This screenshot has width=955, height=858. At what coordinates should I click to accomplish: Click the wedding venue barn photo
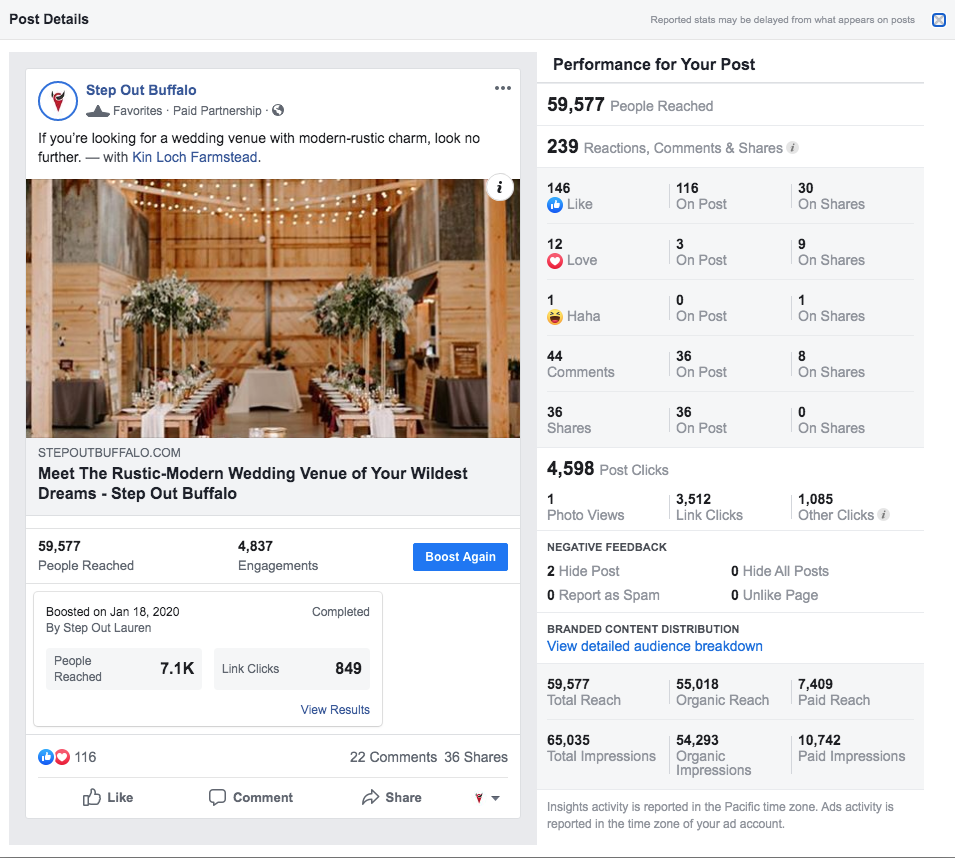(273, 308)
